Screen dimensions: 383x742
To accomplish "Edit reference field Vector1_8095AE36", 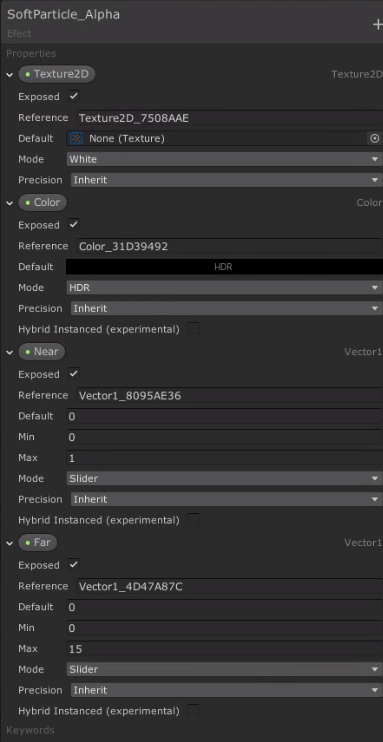I will point(229,396).
